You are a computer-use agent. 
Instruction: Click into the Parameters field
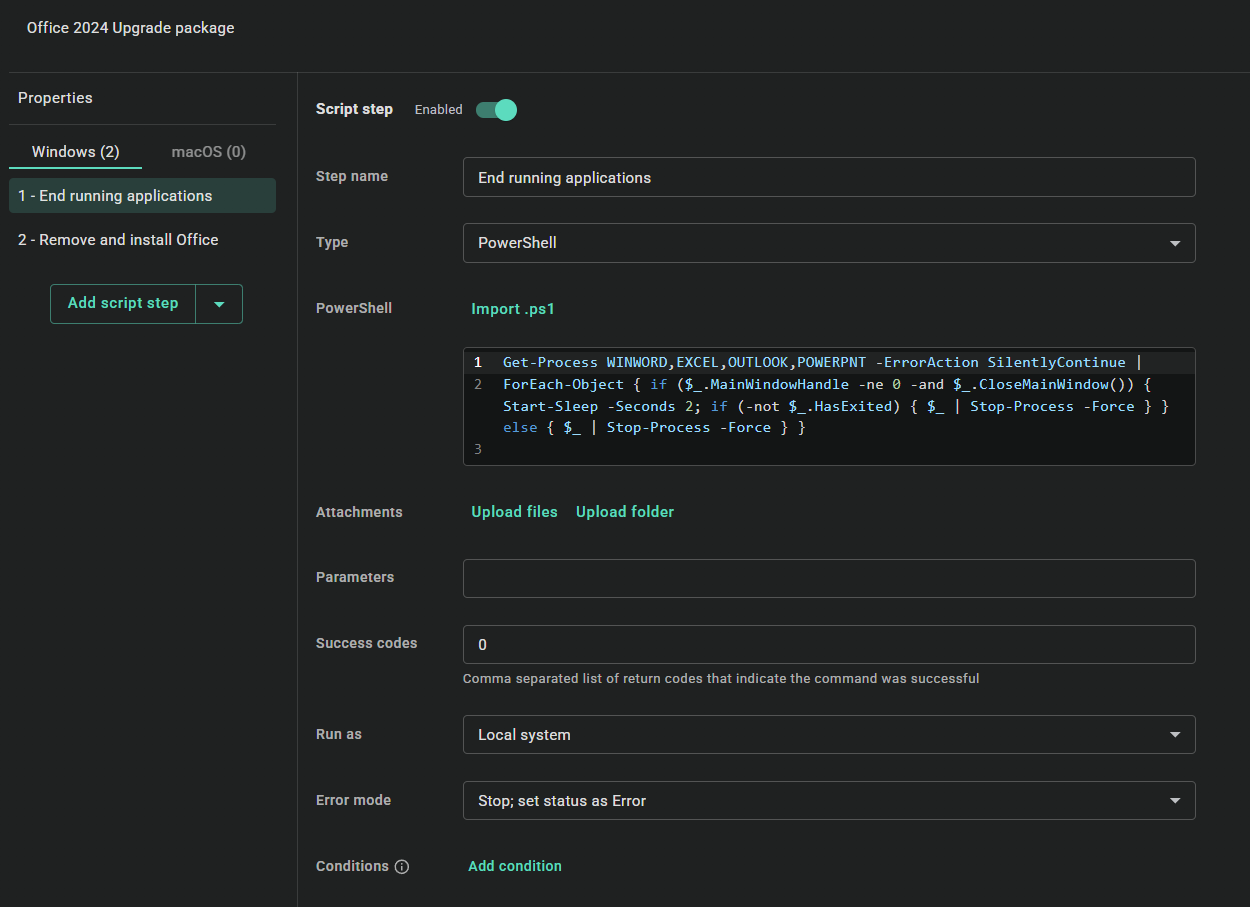(x=828, y=578)
